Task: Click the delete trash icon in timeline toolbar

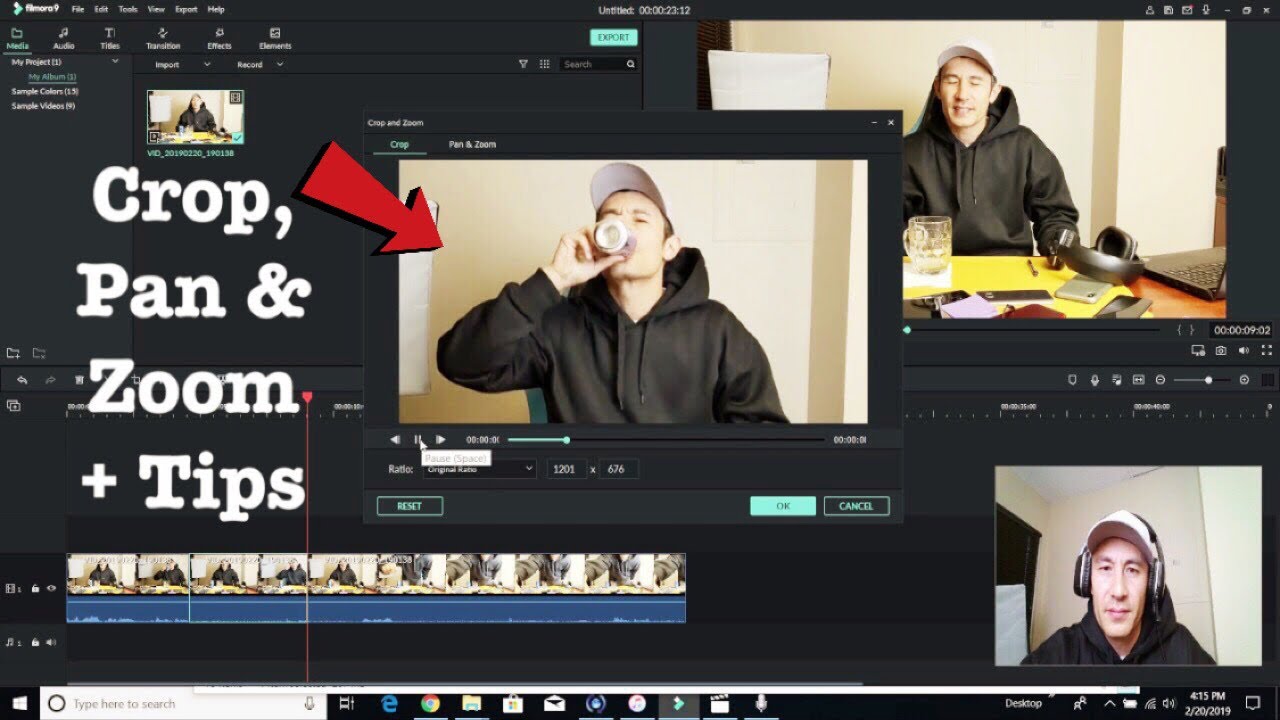Action: (79, 380)
